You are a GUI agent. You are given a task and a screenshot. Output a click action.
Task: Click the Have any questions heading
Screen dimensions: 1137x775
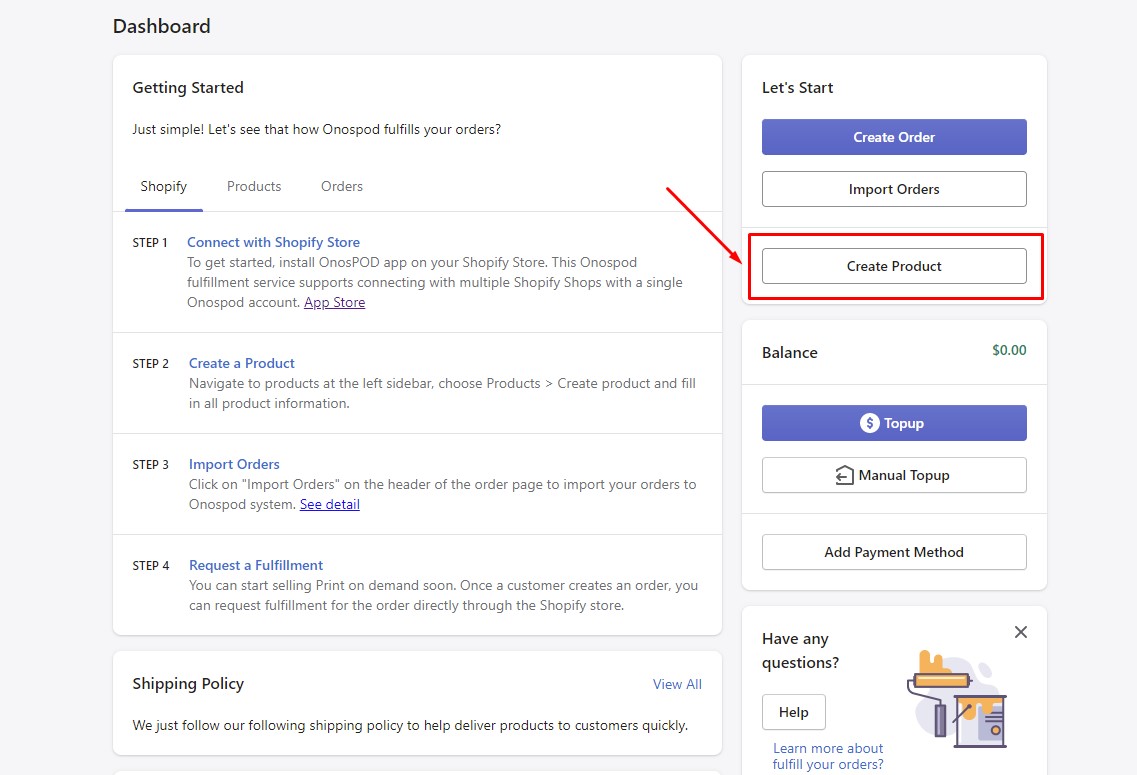pyautogui.click(x=801, y=650)
